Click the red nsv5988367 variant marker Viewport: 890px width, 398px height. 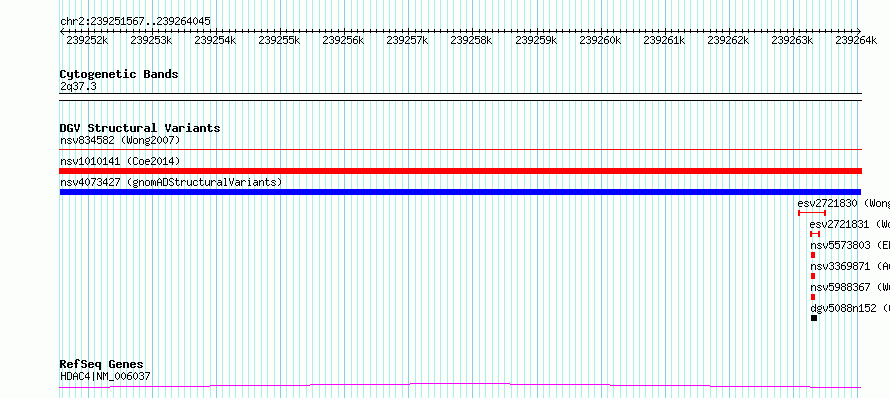click(x=813, y=297)
